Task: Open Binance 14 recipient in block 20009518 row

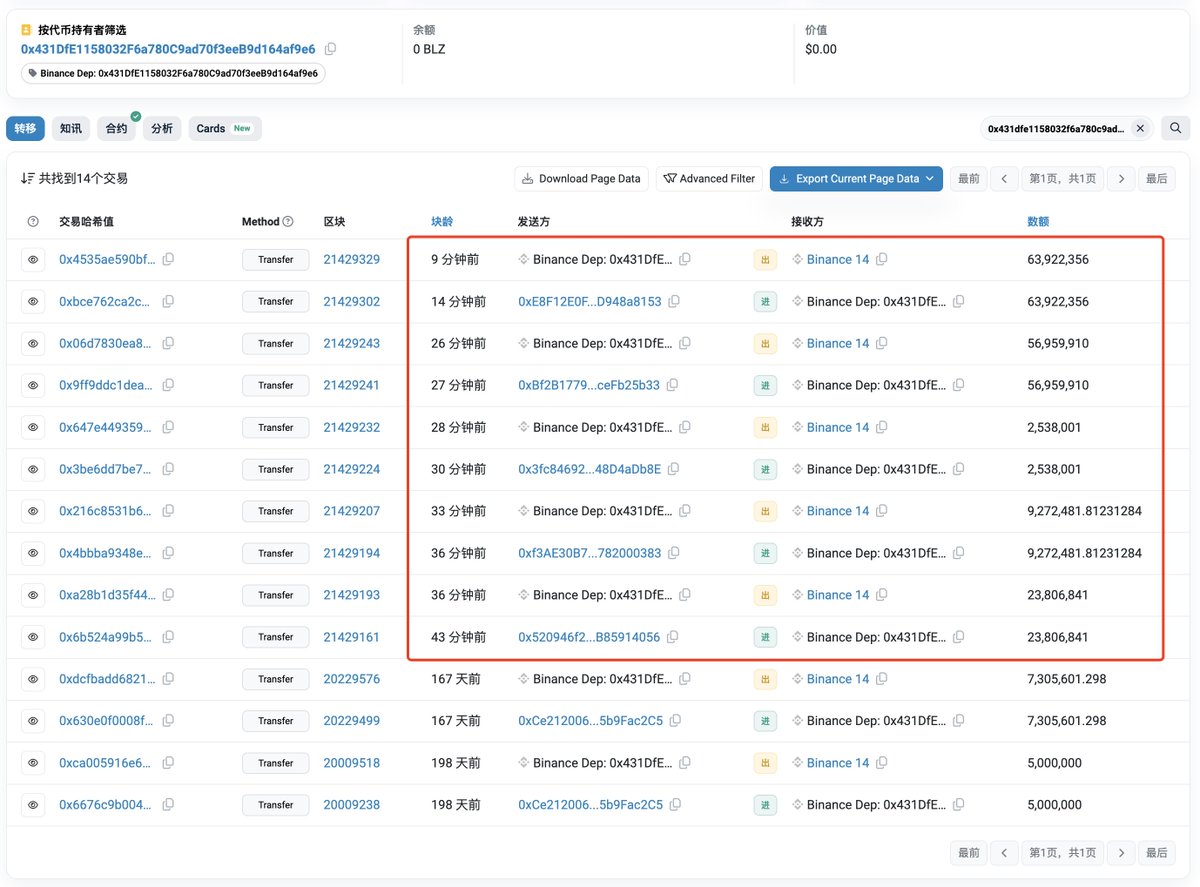Action: click(x=838, y=763)
